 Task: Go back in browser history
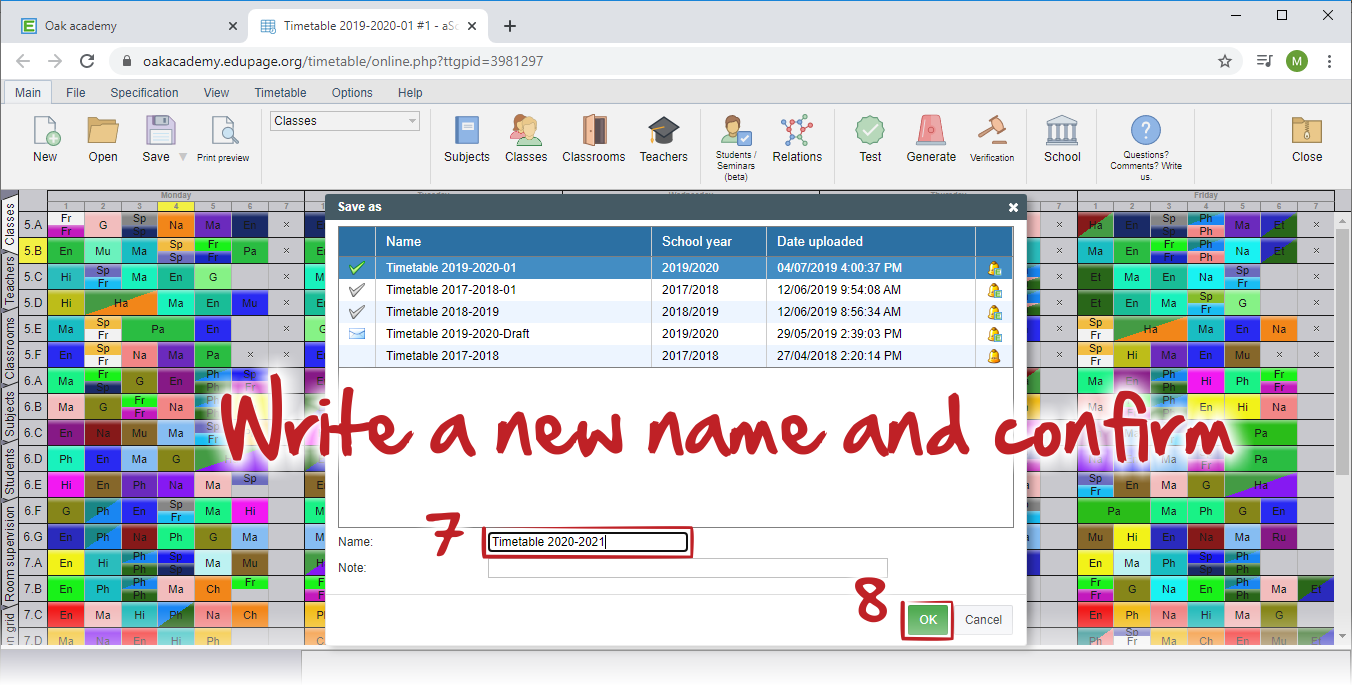(x=24, y=61)
